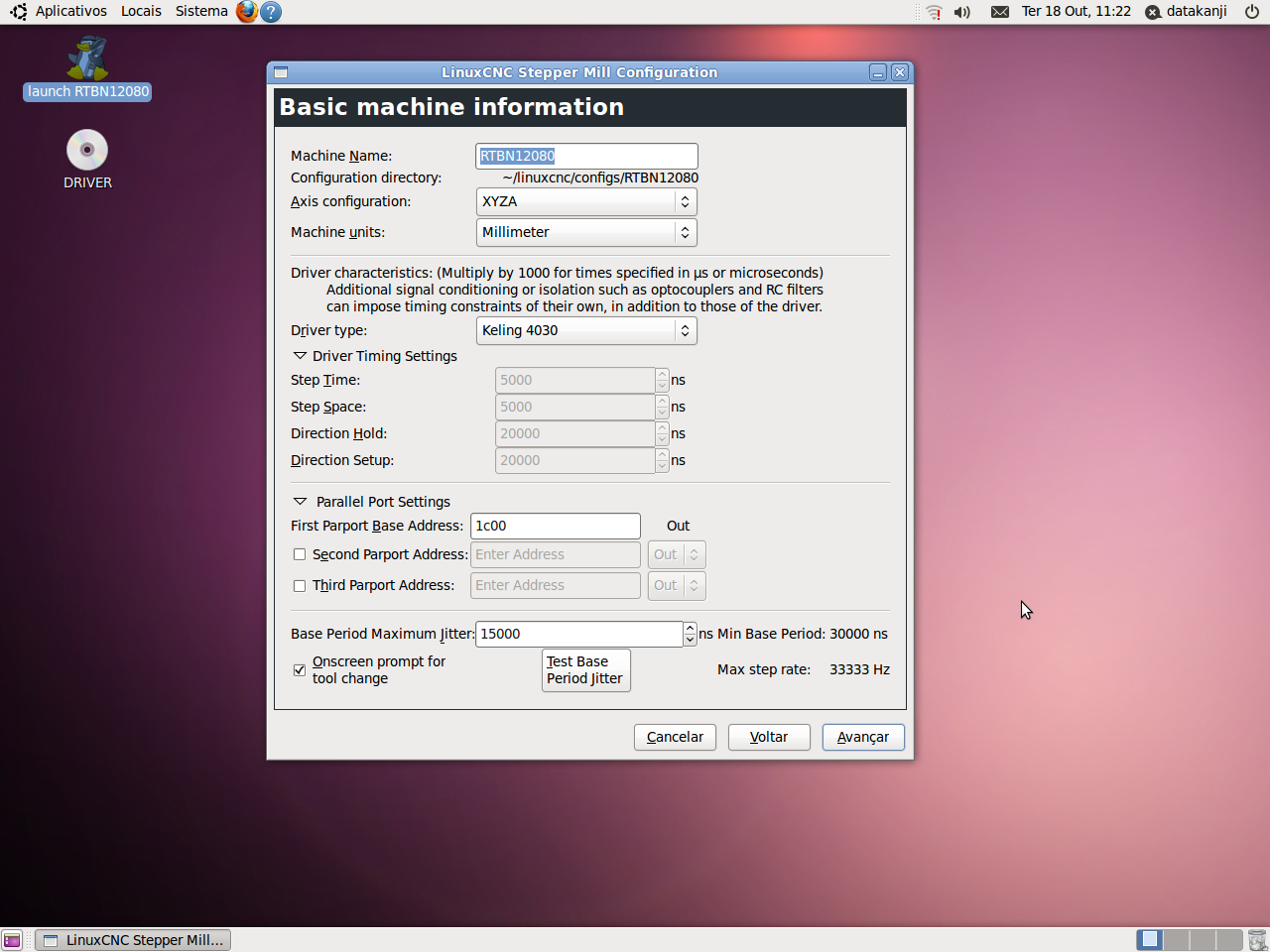Open the DRIVER disc icon on desktop
Screen dimensions: 1270x952
[x=87, y=159]
